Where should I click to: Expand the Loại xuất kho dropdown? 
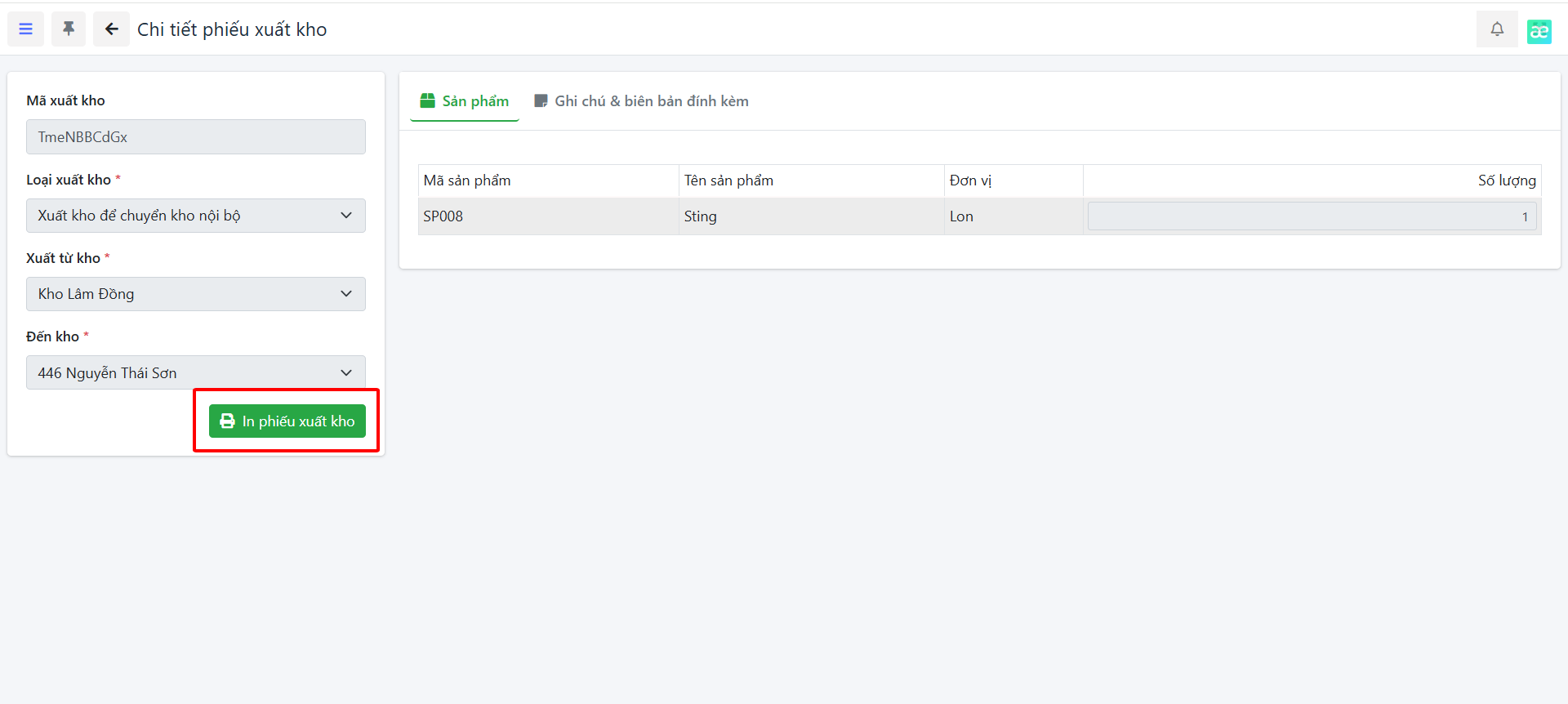pyautogui.click(x=196, y=216)
